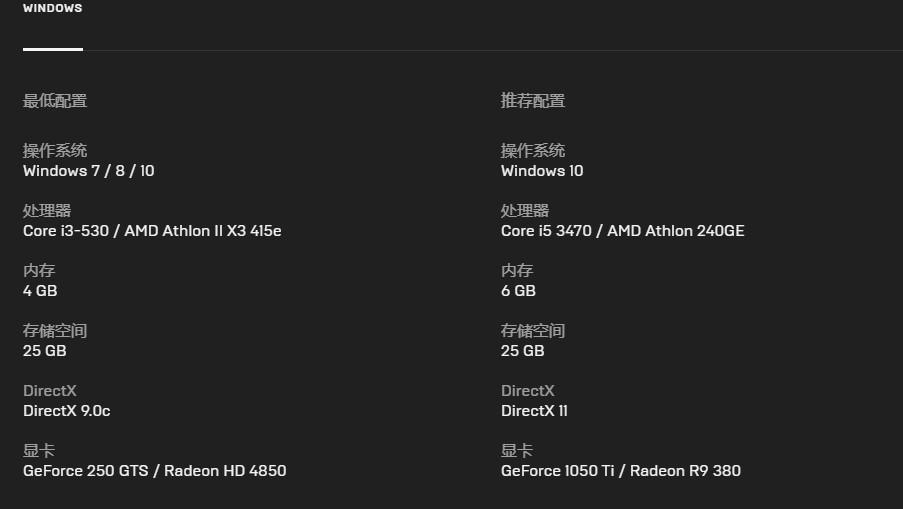The image size is (903, 509).
Task: Click Windows 7 / 8 / 10 text
Action: [89, 171]
